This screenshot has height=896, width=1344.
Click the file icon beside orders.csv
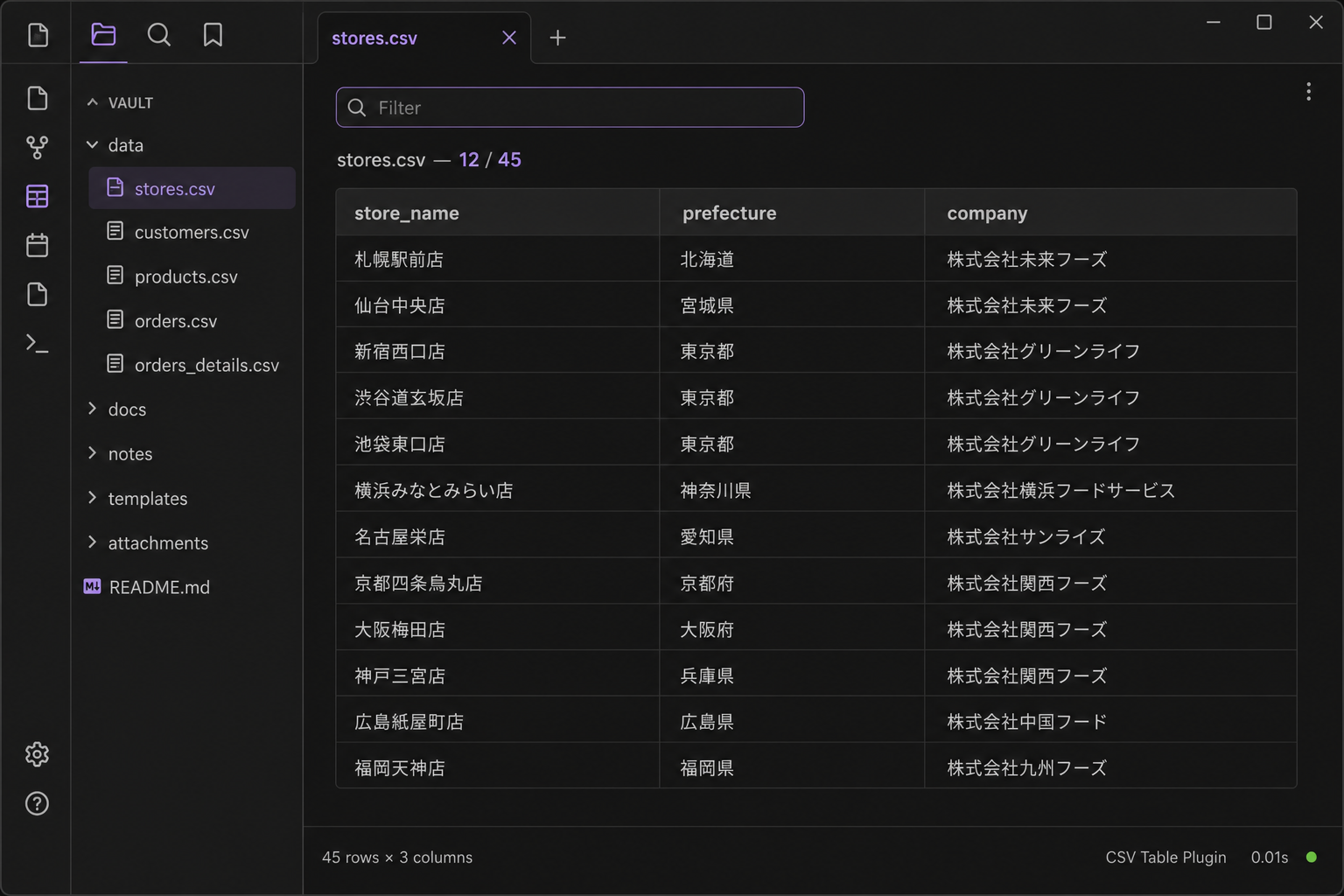tap(115, 319)
